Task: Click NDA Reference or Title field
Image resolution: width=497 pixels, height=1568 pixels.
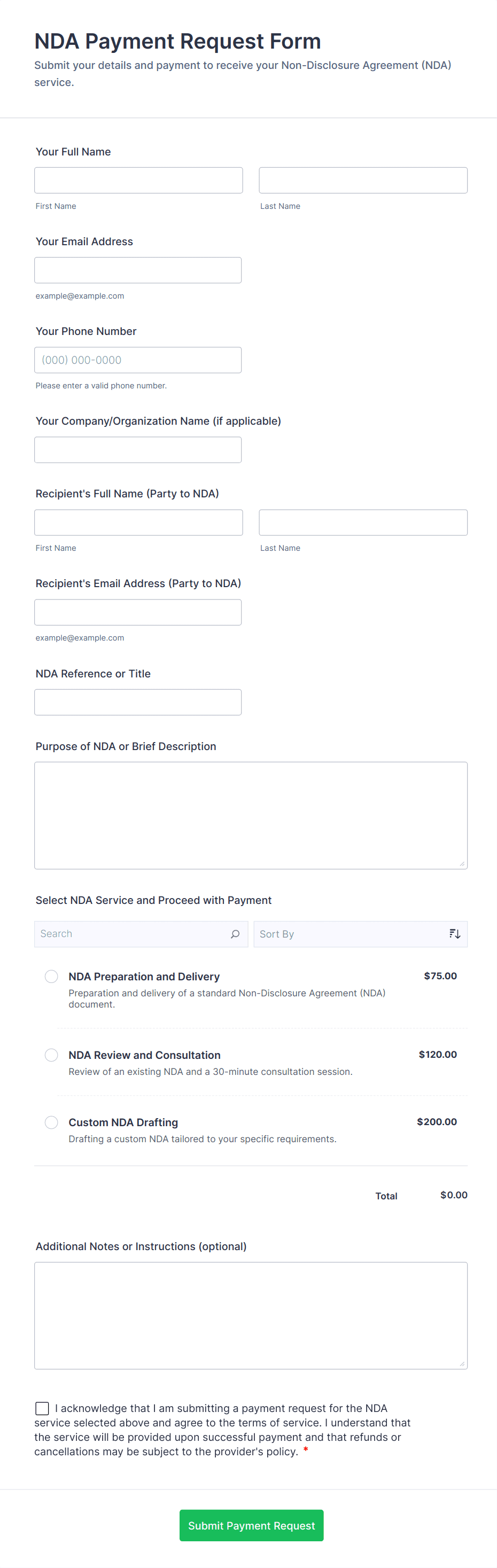Action: [x=138, y=703]
